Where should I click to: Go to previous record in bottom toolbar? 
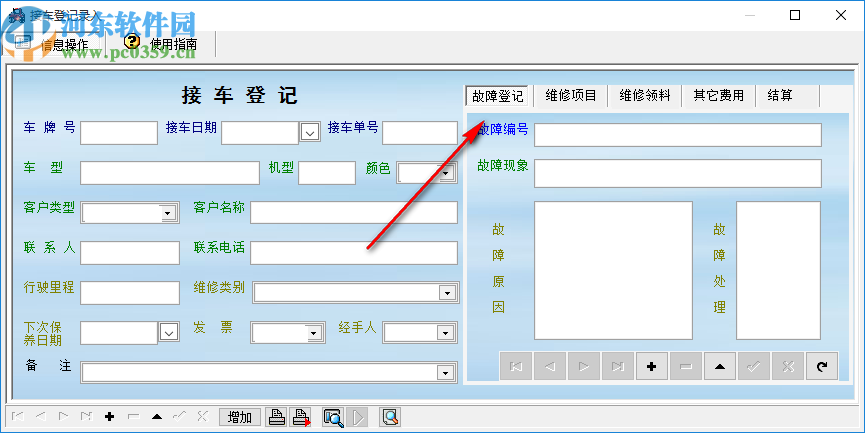pyautogui.click(x=41, y=416)
